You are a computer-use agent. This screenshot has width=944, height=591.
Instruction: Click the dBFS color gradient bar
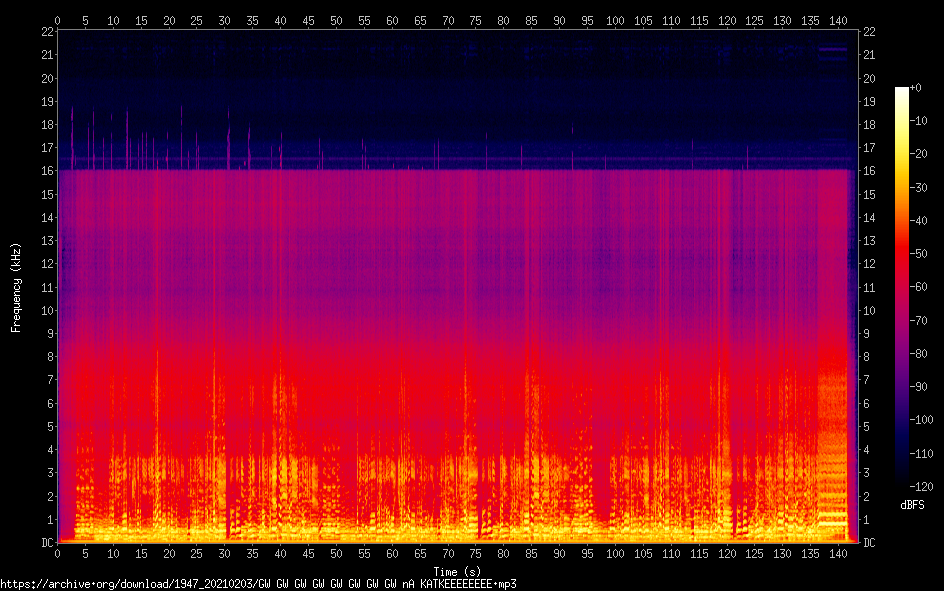pyautogui.click(x=901, y=286)
